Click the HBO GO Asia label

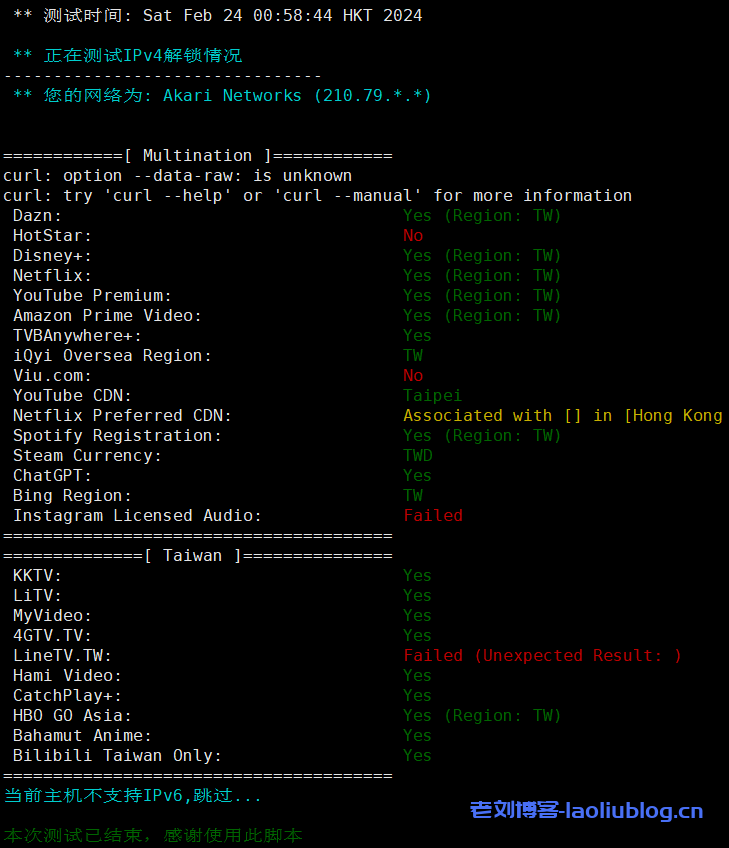click(72, 715)
